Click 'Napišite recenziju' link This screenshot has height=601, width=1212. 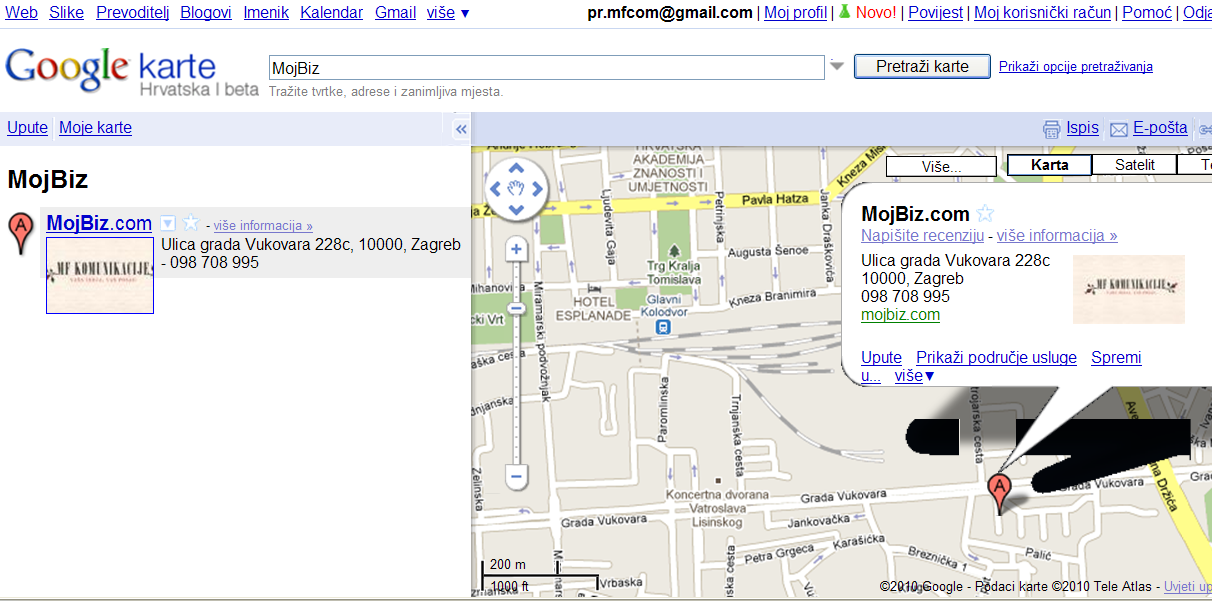click(x=921, y=235)
